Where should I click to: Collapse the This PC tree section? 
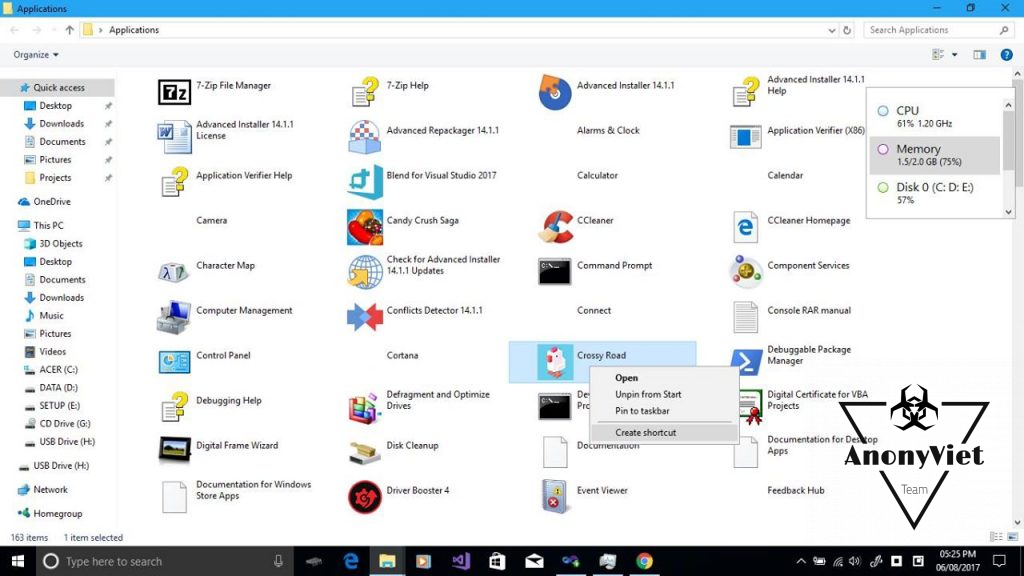point(14,225)
